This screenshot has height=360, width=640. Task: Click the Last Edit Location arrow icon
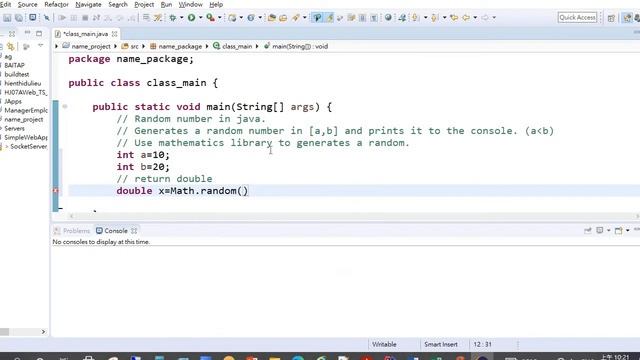point(454,18)
